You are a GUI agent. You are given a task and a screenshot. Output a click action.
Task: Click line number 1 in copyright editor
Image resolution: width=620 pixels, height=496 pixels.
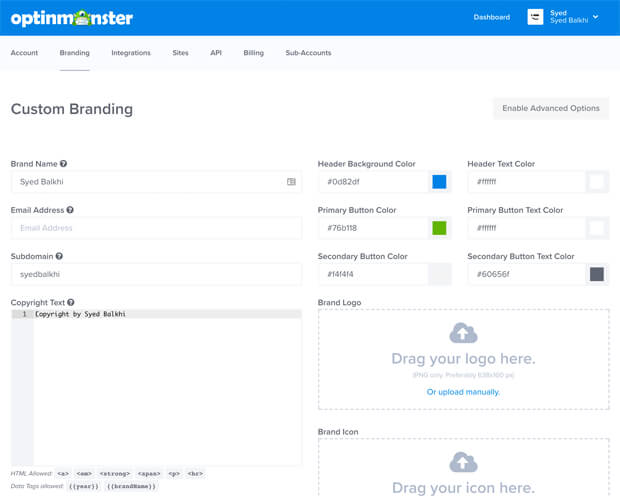click(x=25, y=314)
